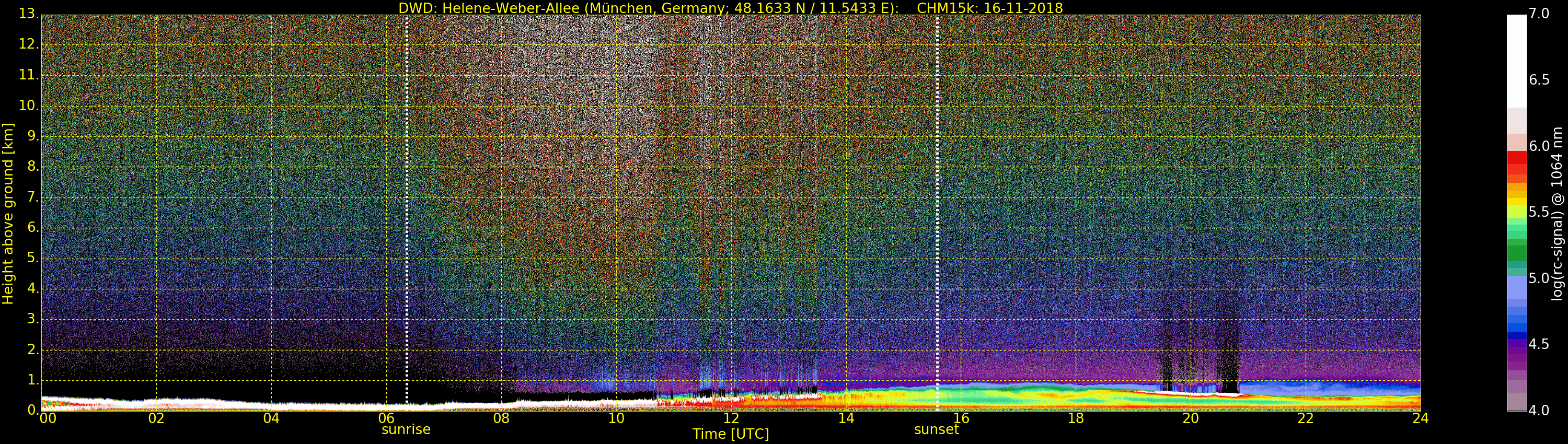Click the 'Height above ground [km]' axis label
The width and height of the screenshot is (1568, 444).
(8, 214)
